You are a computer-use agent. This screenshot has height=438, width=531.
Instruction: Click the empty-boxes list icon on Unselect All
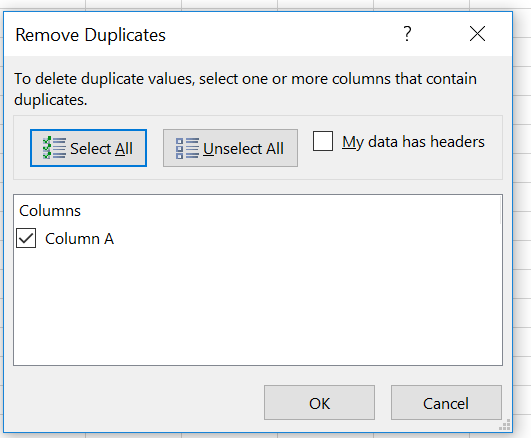coord(187,148)
